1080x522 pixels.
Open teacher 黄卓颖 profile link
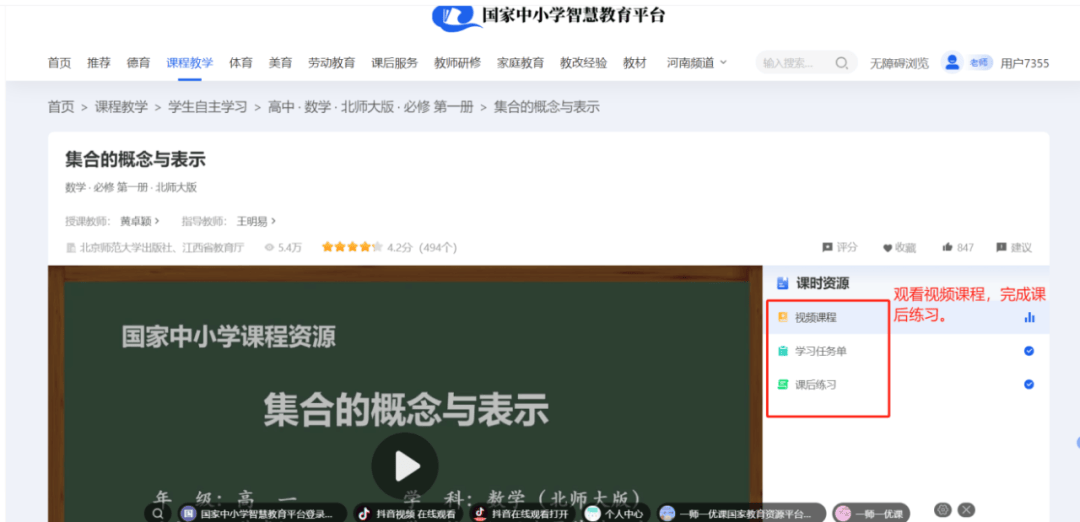coord(140,221)
